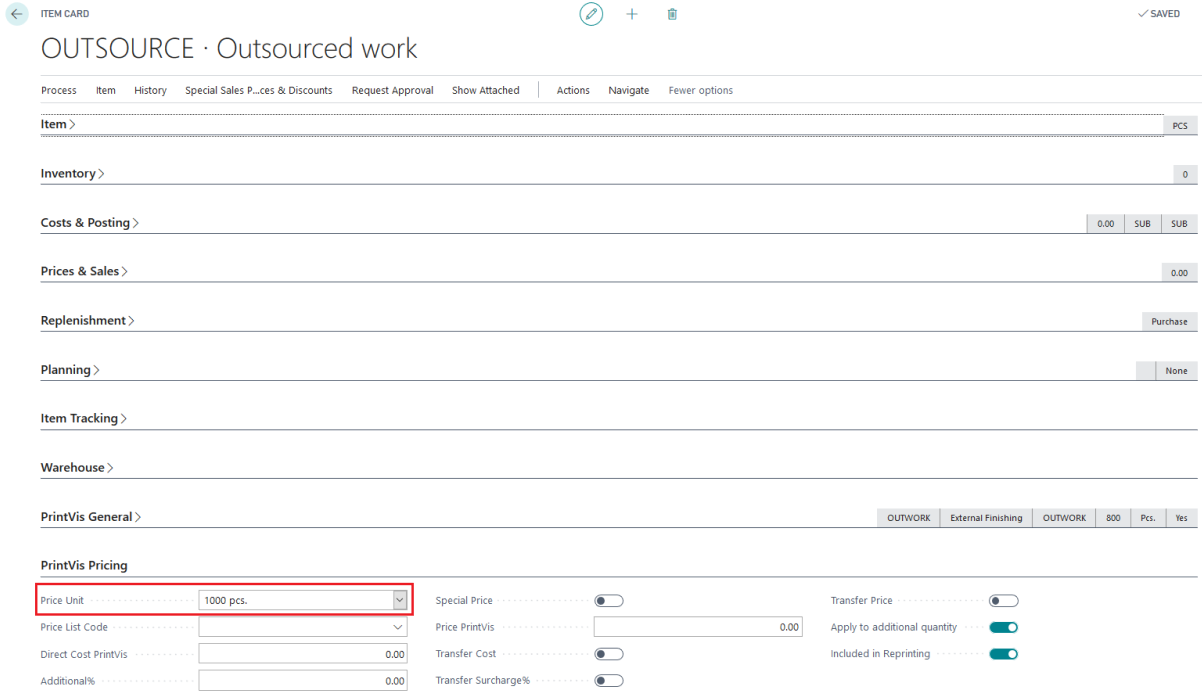This screenshot has width=1202, height=699.
Task: Expand the Item section
Action: point(58,125)
